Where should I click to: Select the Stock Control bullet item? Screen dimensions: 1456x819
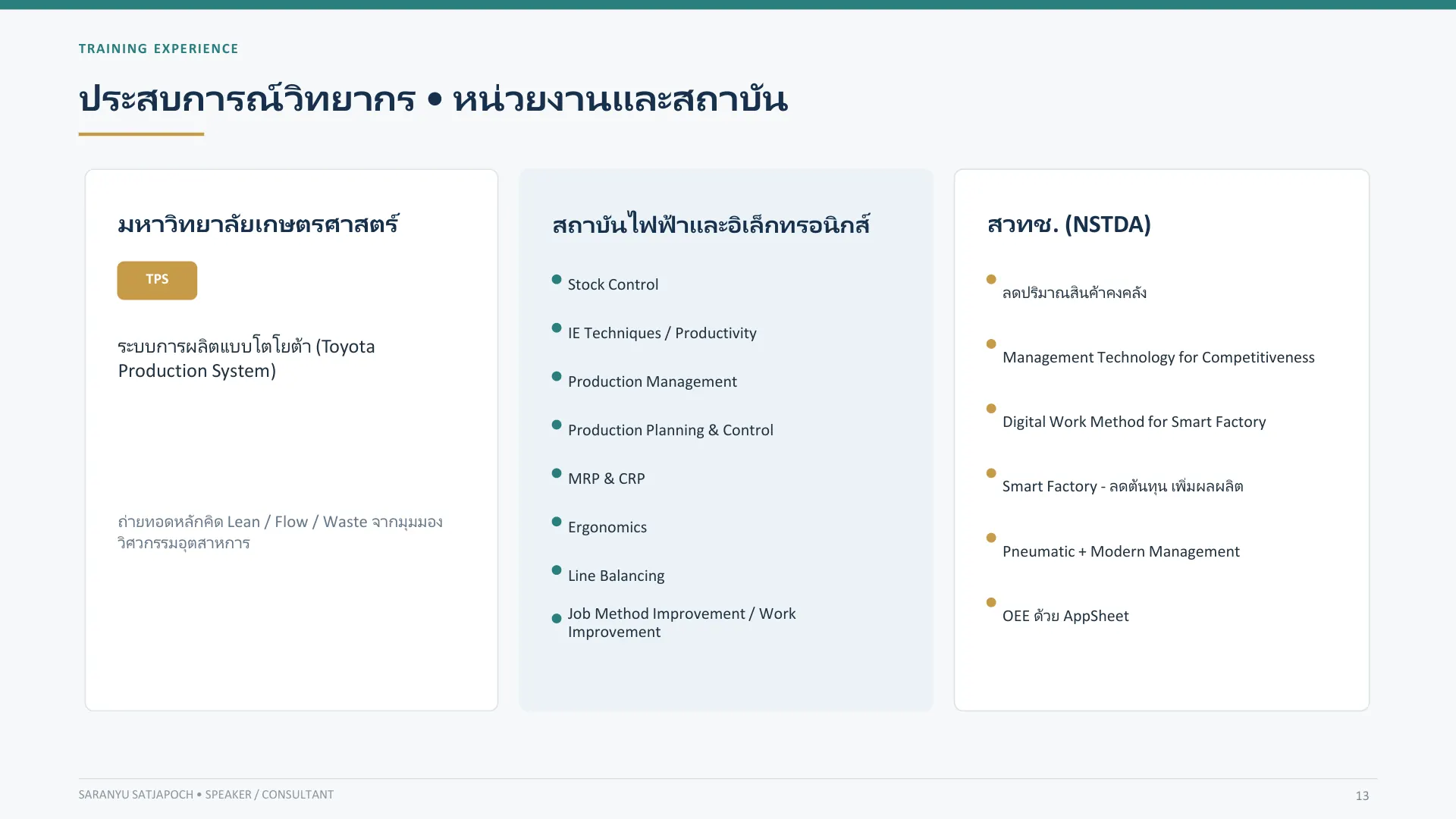point(613,284)
